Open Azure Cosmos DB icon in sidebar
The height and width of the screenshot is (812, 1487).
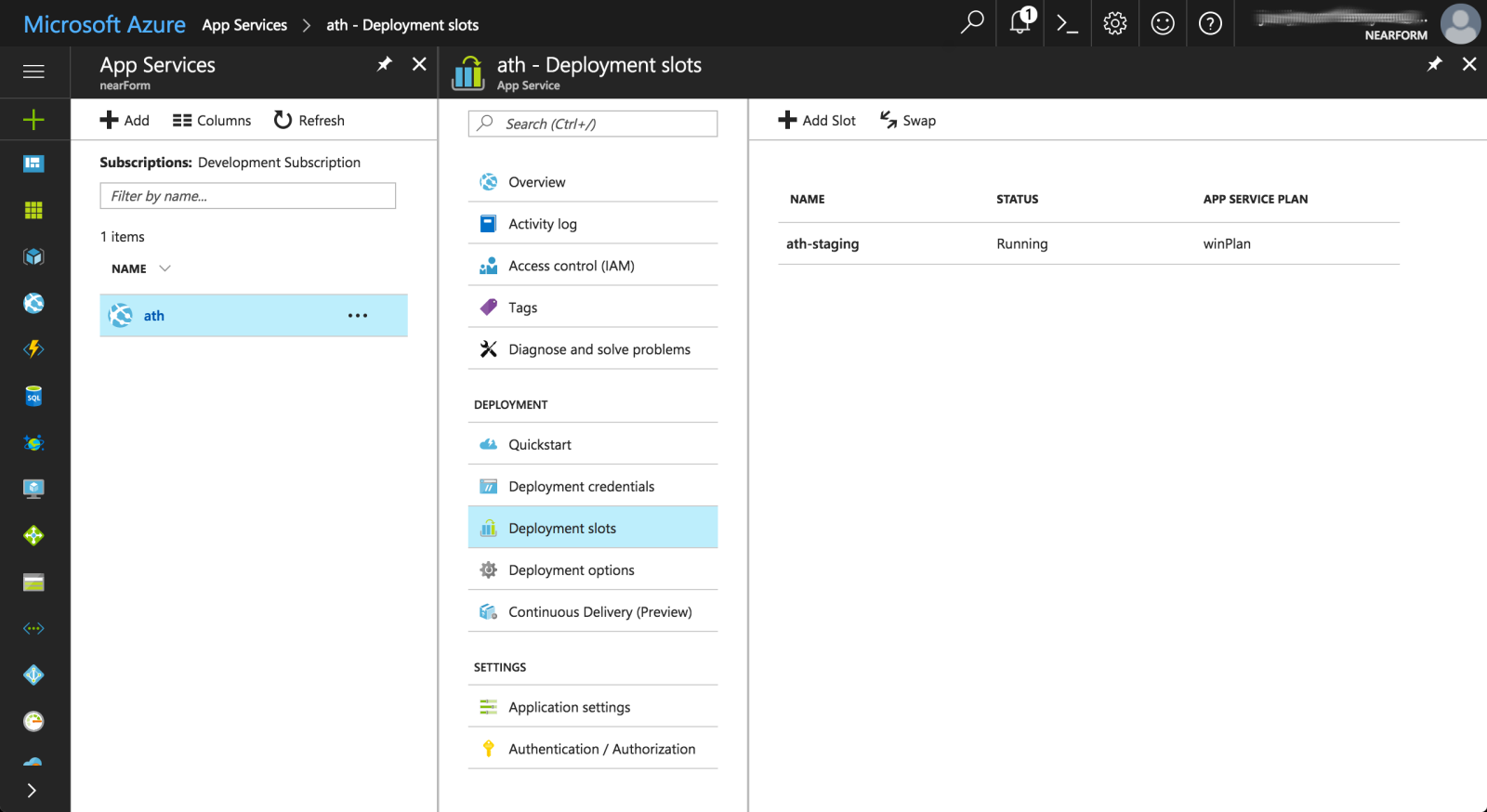[33, 442]
